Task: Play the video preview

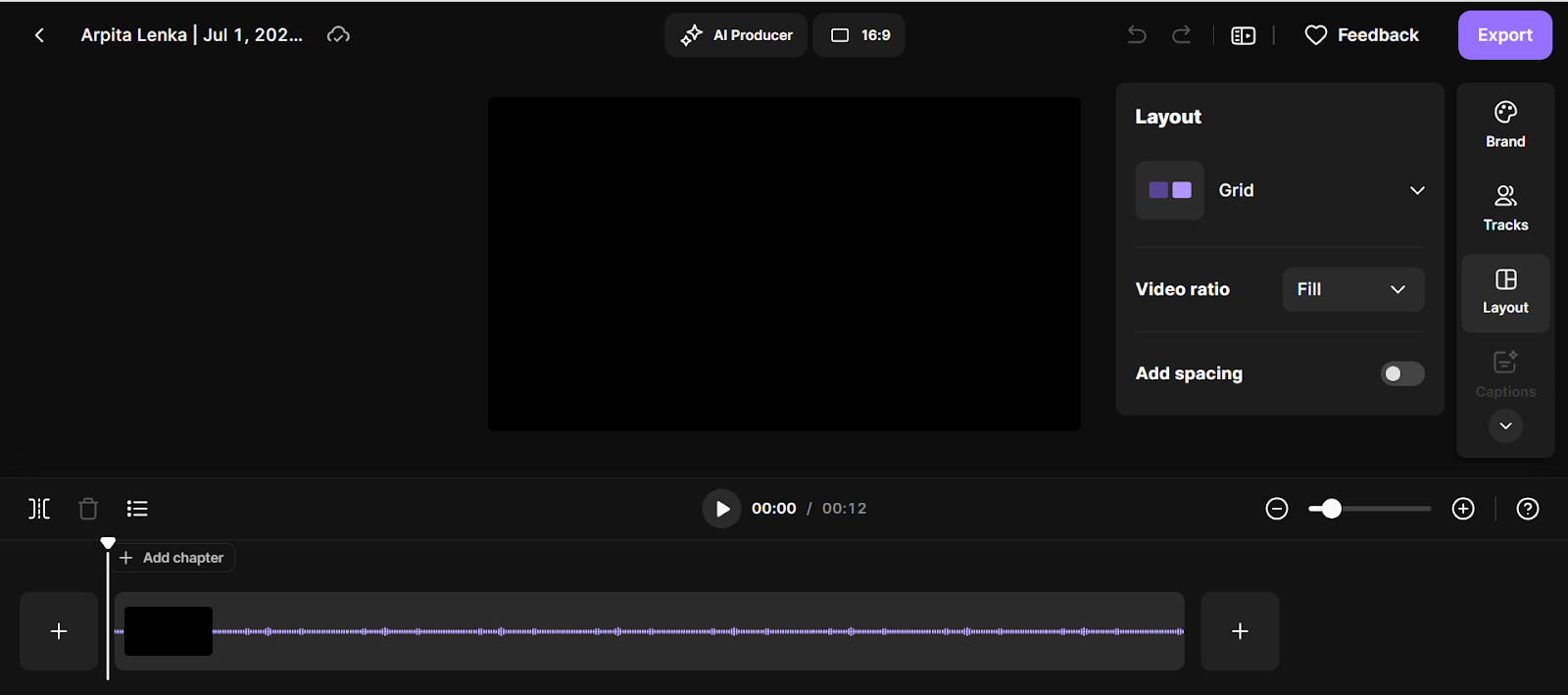Action: (x=721, y=509)
